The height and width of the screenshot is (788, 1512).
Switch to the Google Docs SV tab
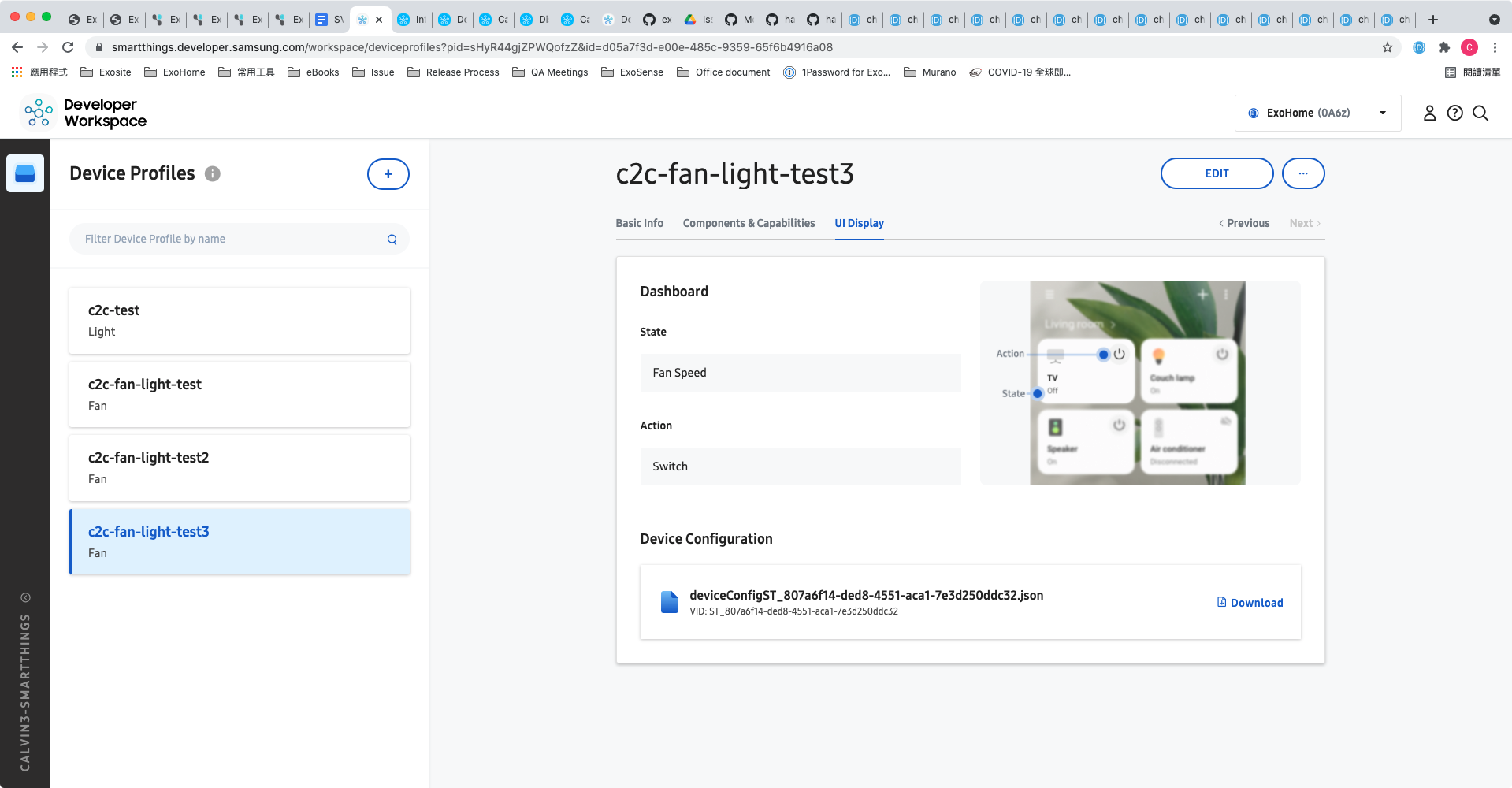(x=329, y=20)
